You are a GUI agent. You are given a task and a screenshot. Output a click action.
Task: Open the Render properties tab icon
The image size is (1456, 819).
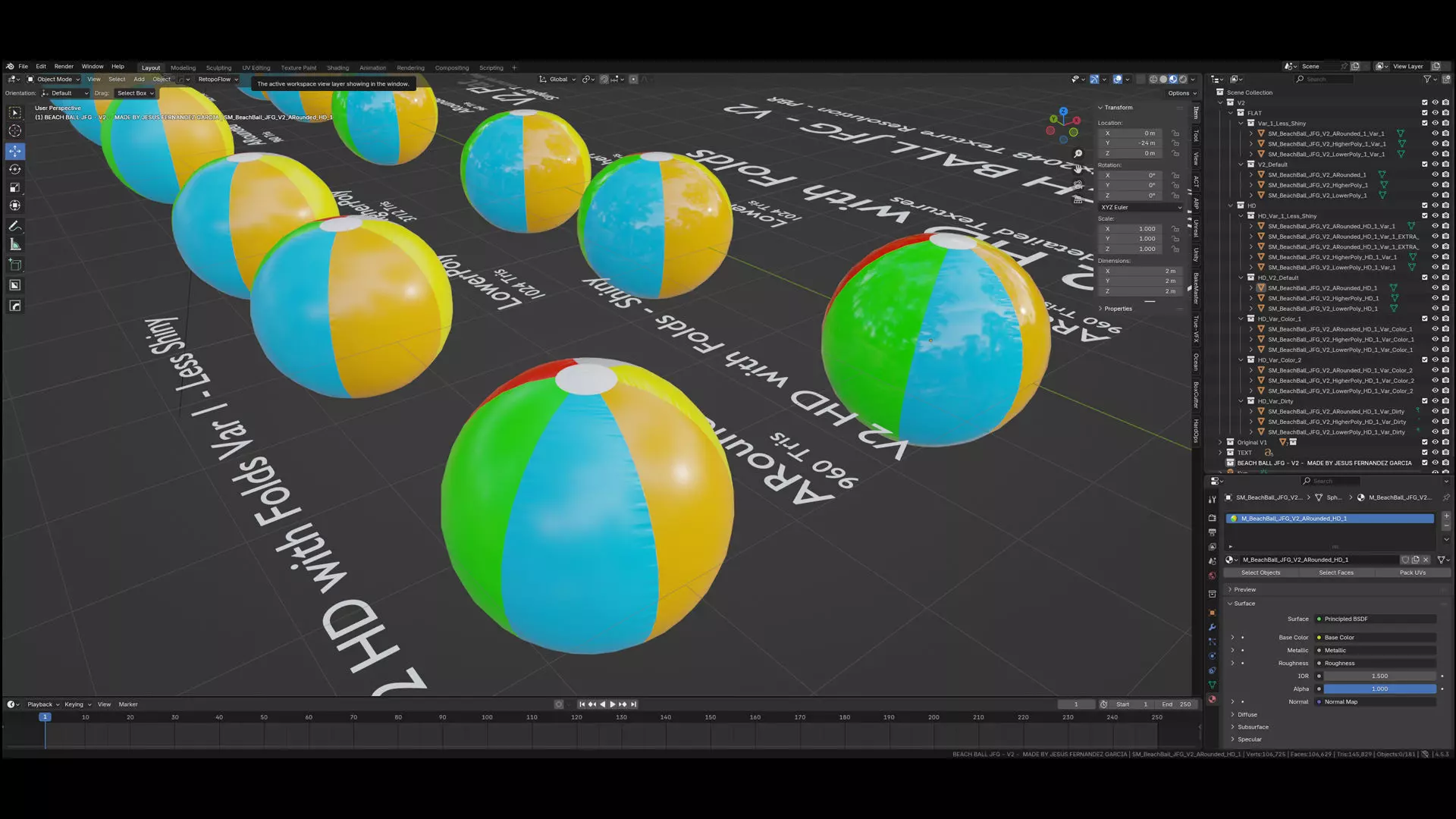1212,518
